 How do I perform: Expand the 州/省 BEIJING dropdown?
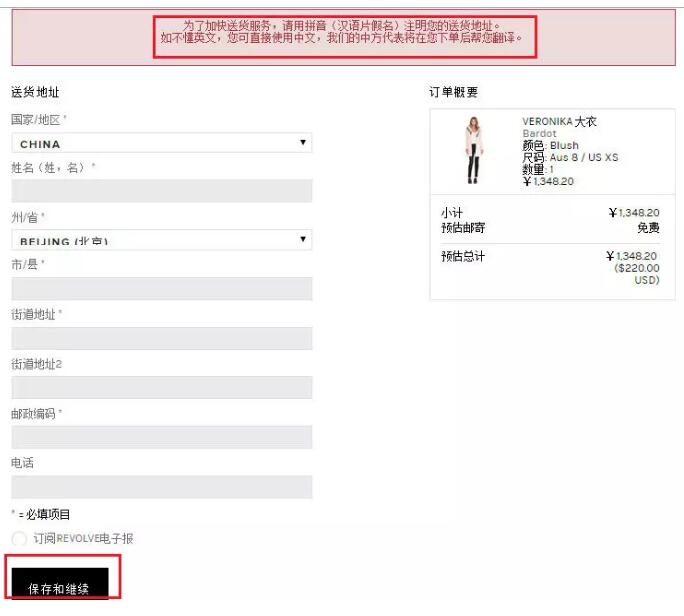[161, 240]
